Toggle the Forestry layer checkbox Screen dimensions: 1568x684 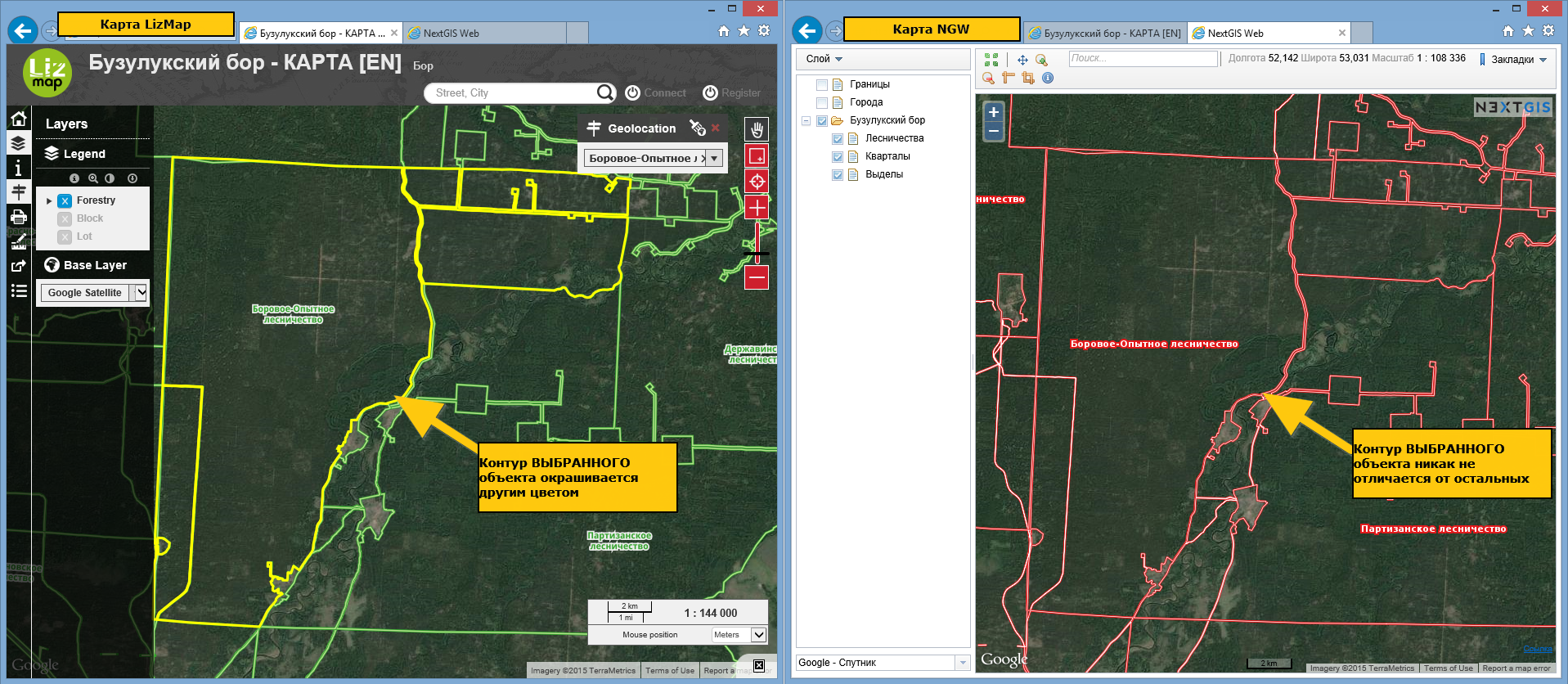(x=65, y=200)
